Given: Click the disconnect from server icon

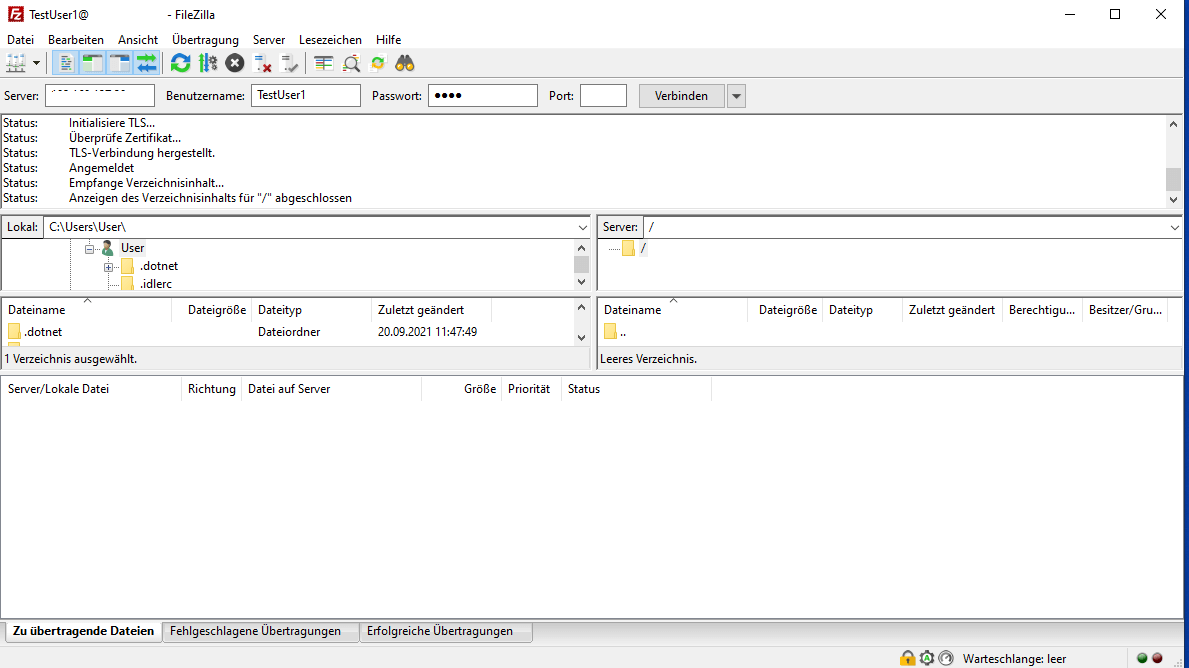Looking at the screenshot, I should pyautogui.click(x=263, y=63).
